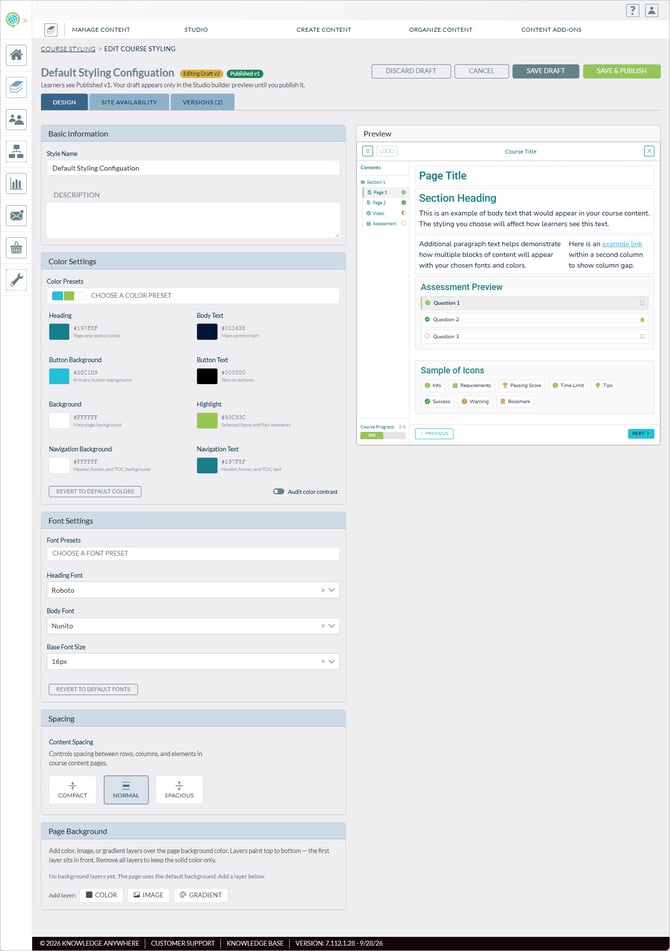
Task: Open the Button Background color swatch
Action: coord(59,375)
